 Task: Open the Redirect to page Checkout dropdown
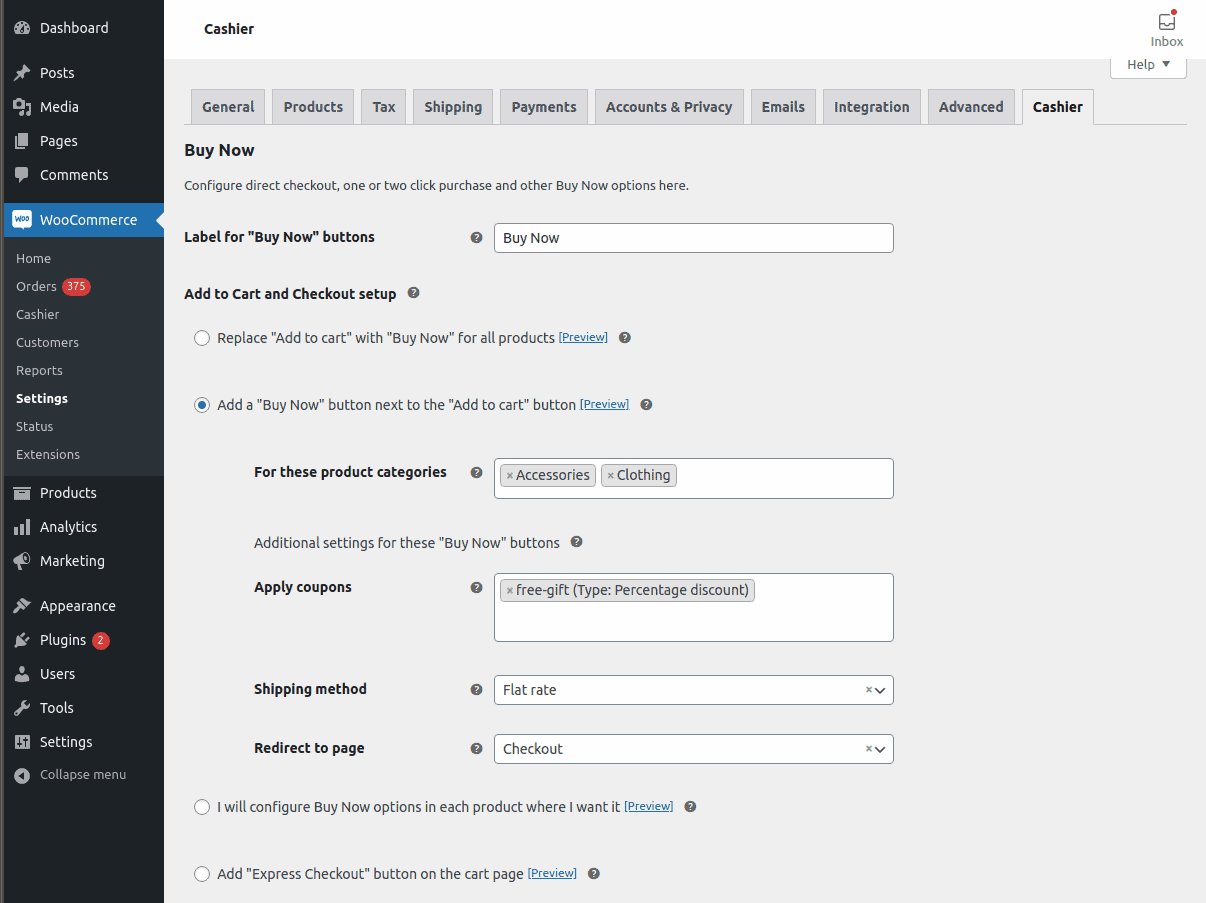click(693, 749)
